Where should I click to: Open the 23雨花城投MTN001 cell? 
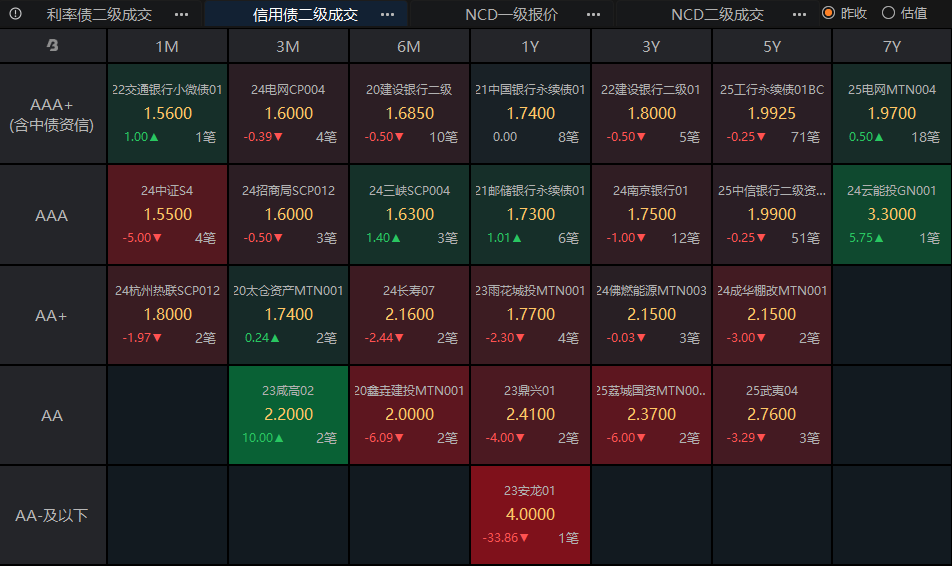coord(530,315)
